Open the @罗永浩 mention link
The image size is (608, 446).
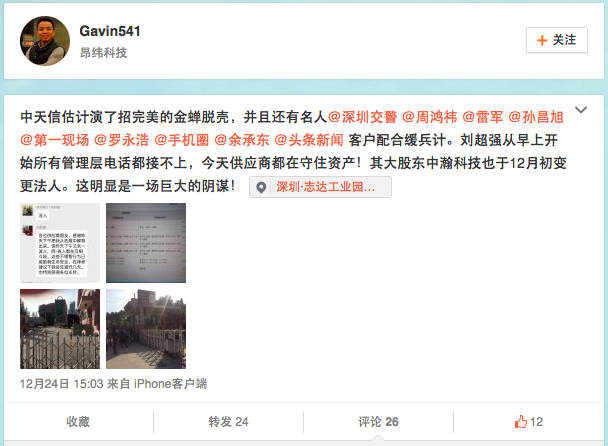pyautogui.click(x=122, y=140)
